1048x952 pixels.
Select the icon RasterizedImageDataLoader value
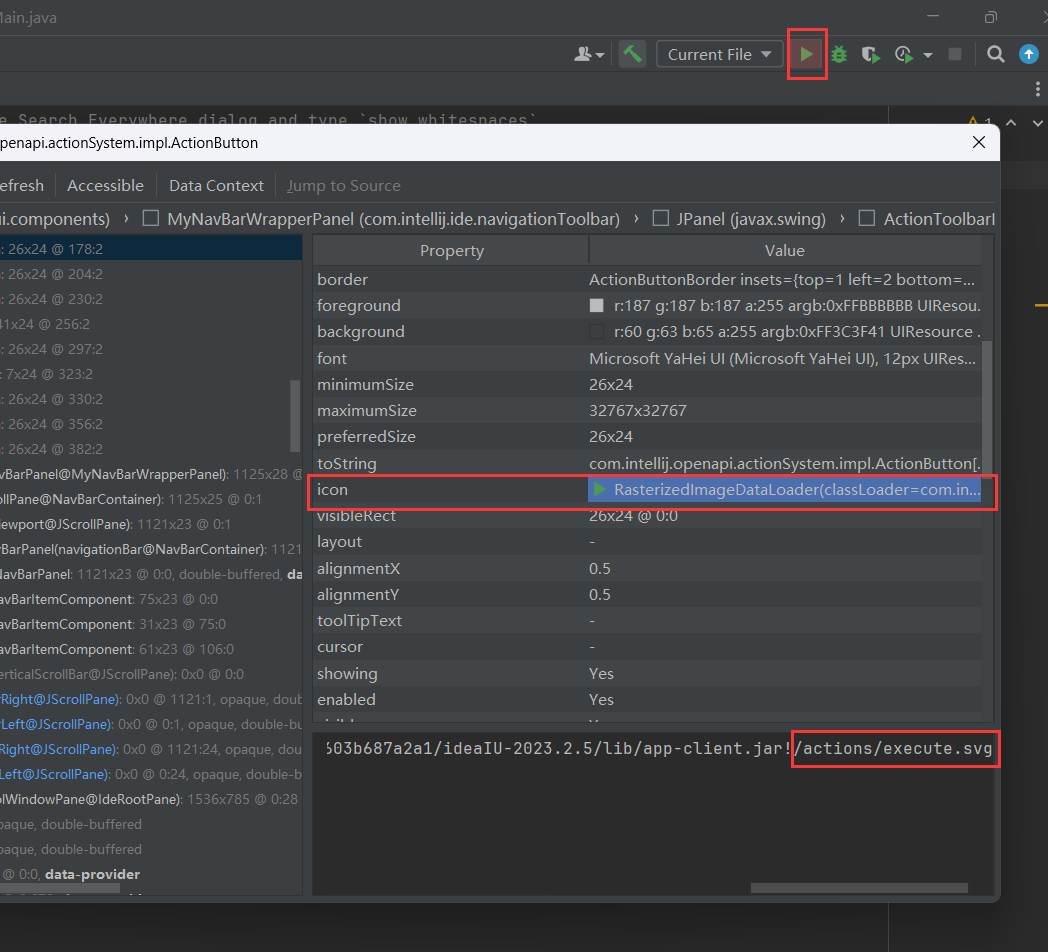click(x=785, y=489)
